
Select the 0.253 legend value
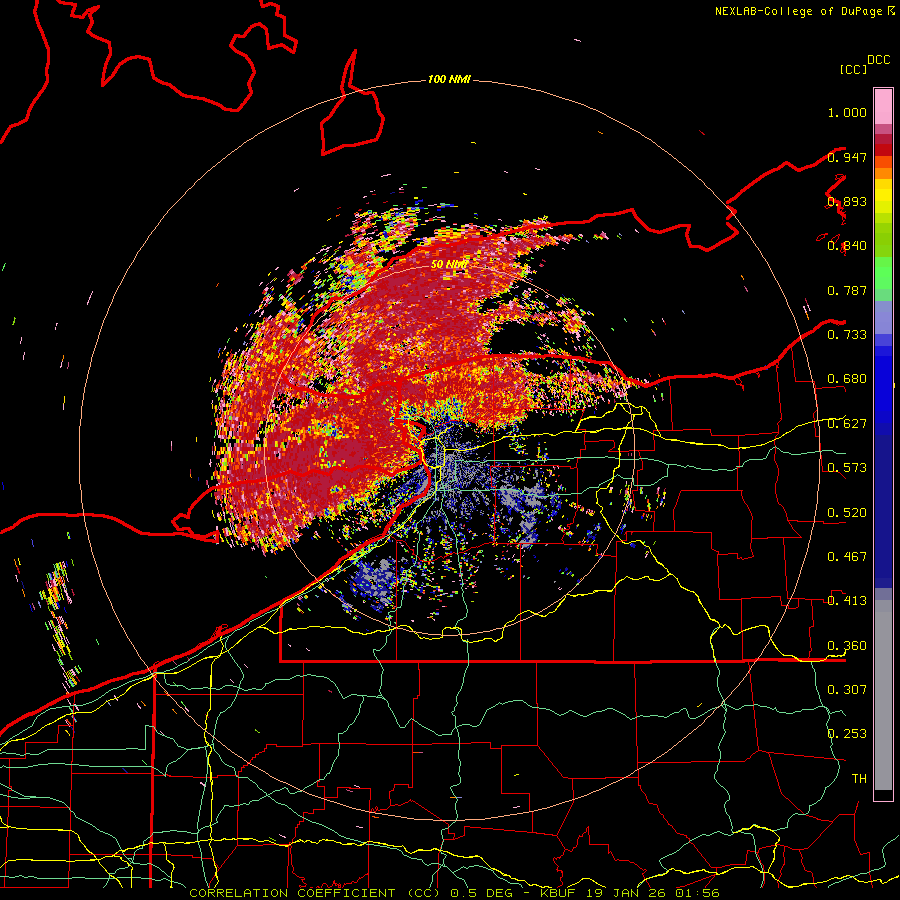847,734
